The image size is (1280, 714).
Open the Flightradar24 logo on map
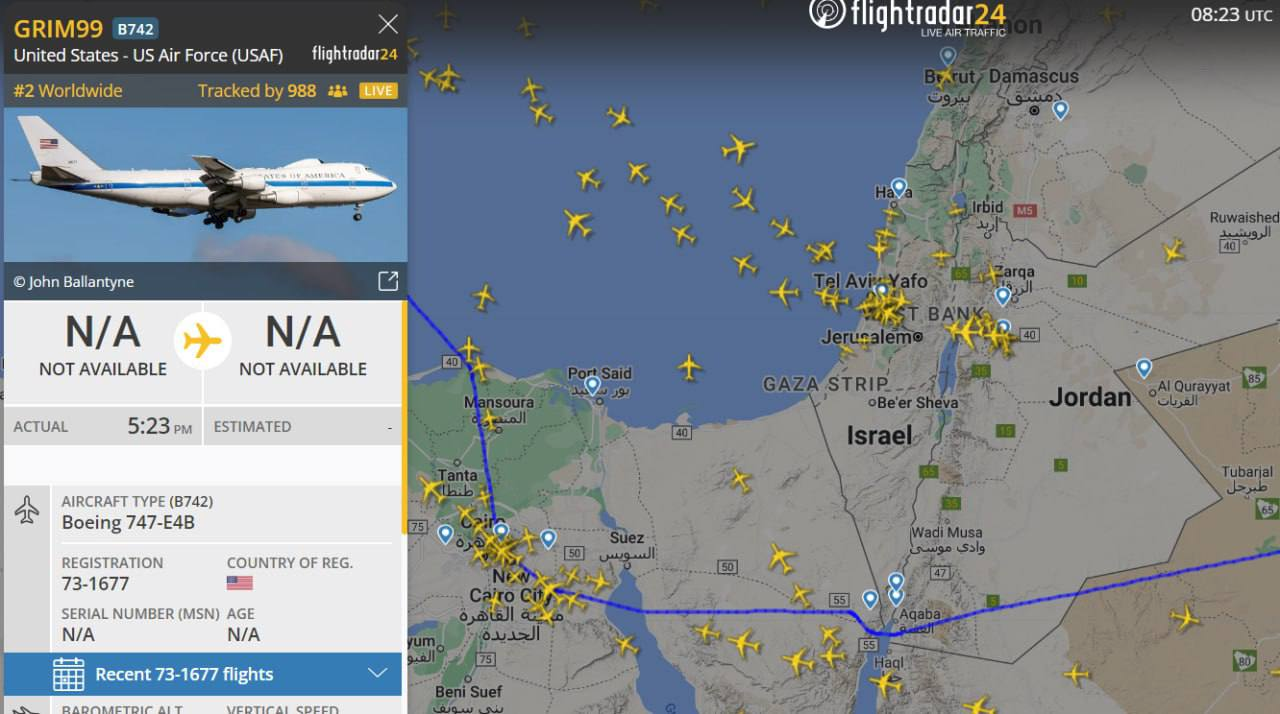click(x=907, y=17)
